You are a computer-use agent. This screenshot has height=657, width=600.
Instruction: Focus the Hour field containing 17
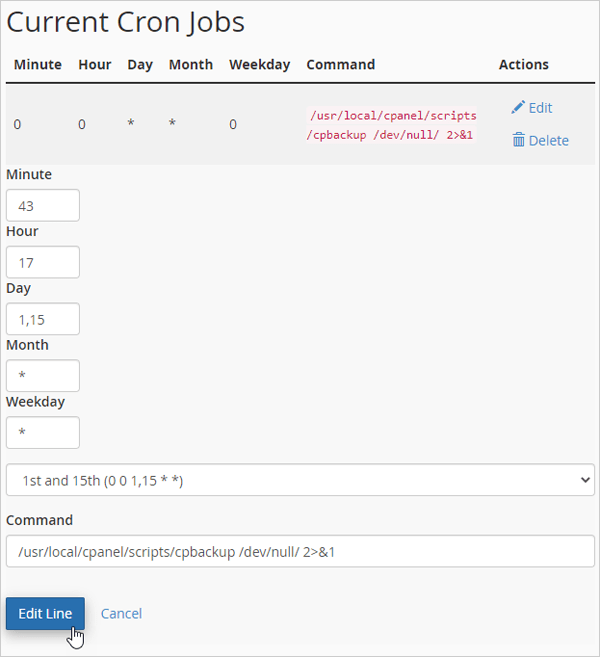coord(43,262)
